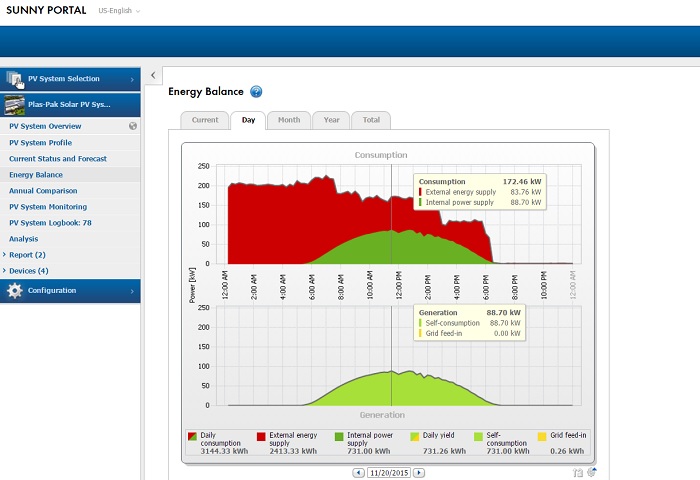Viewport: 700px width, 480px height.
Task: Open the Energy Balance help icon
Action: (256, 92)
